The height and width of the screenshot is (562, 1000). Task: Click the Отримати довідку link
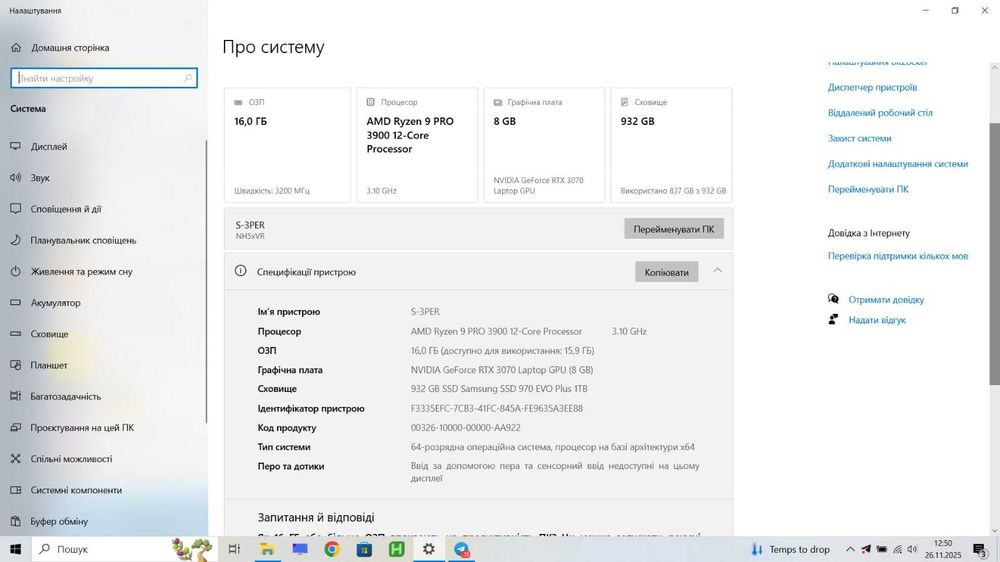click(x=886, y=300)
